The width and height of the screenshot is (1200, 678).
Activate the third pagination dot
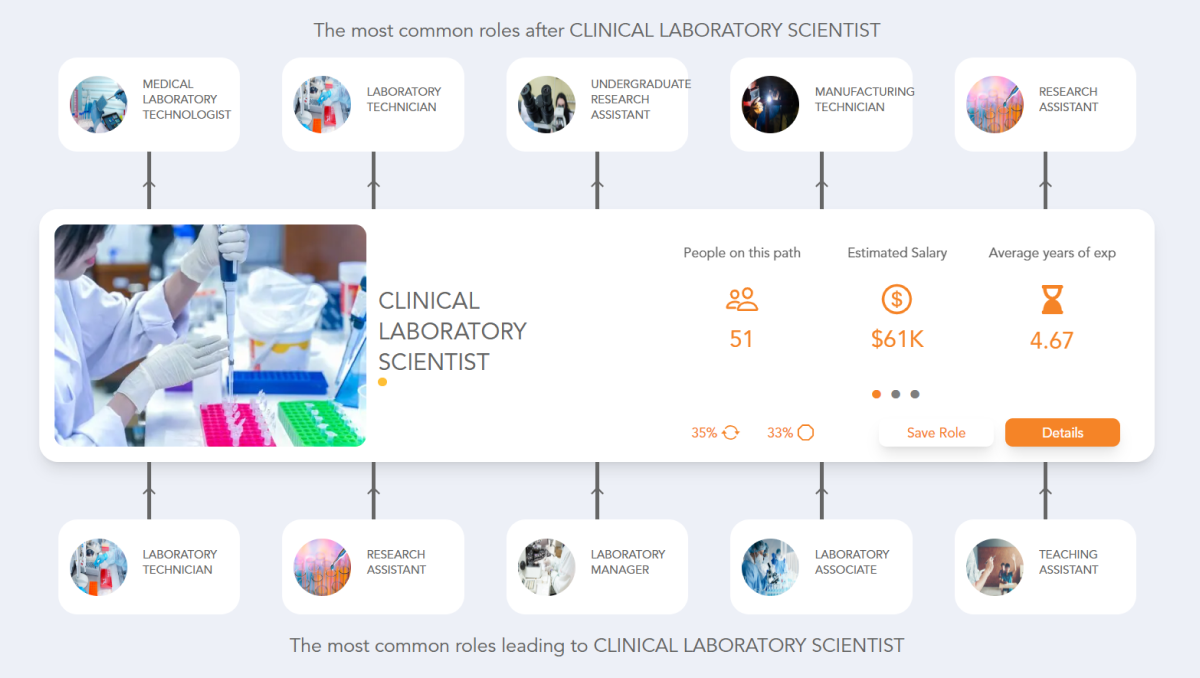point(914,394)
